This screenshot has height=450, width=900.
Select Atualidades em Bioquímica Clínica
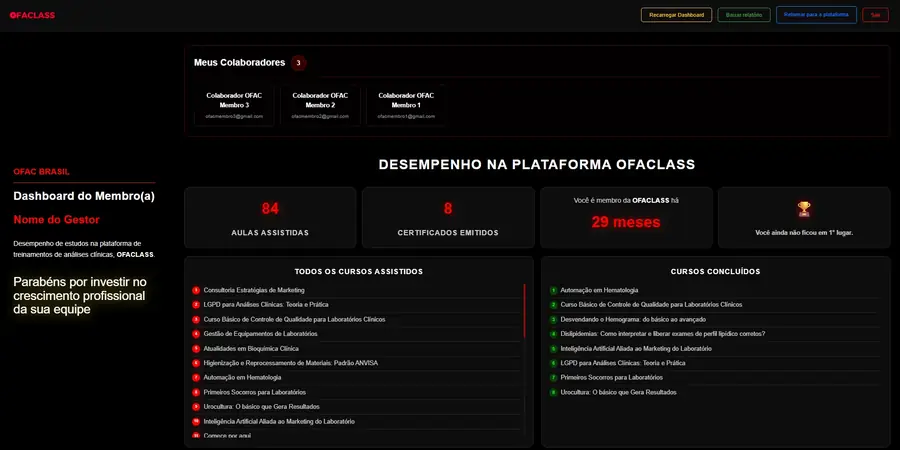coord(251,348)
